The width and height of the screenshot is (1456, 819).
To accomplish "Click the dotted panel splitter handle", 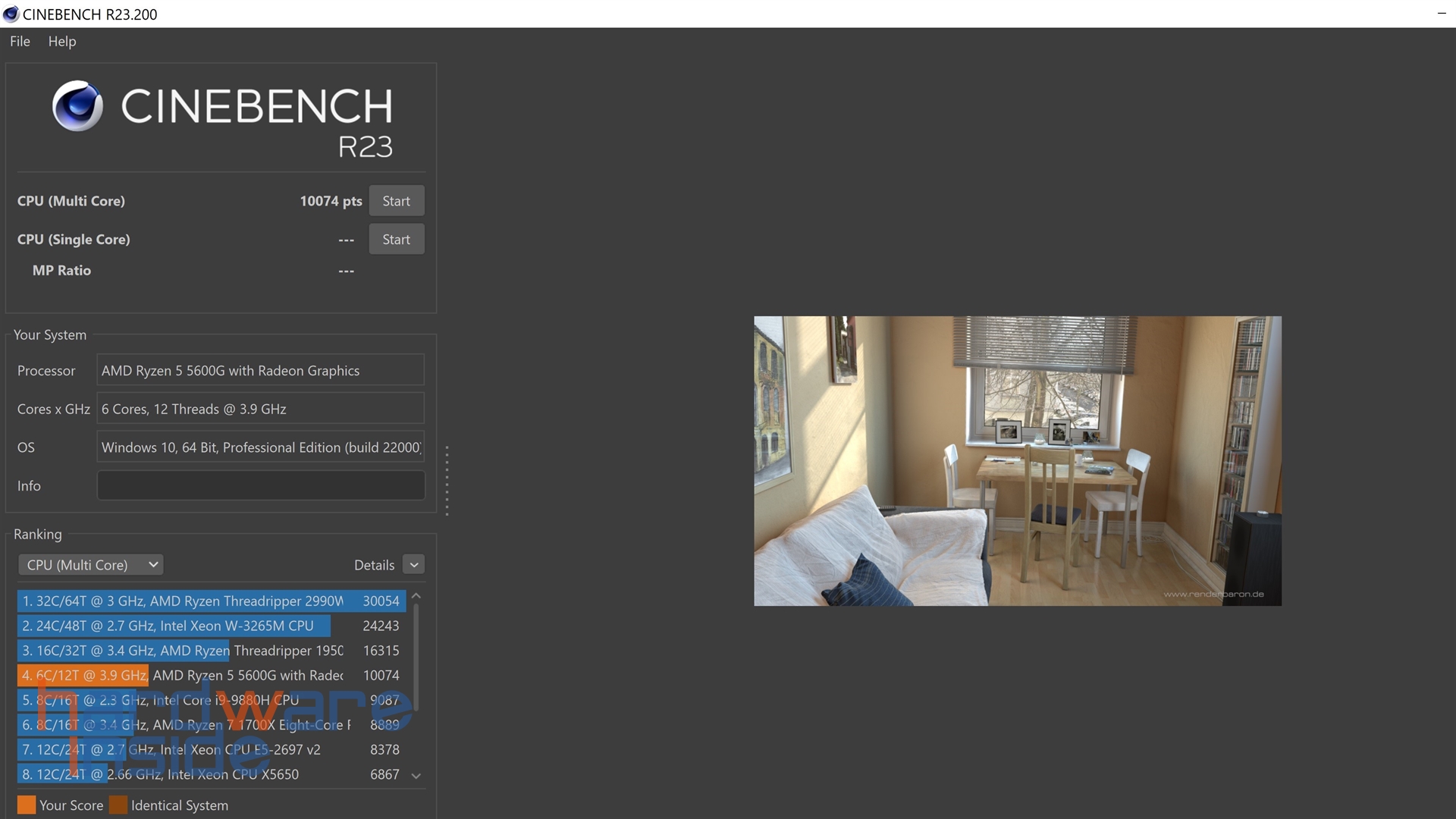I will [447, 481].
